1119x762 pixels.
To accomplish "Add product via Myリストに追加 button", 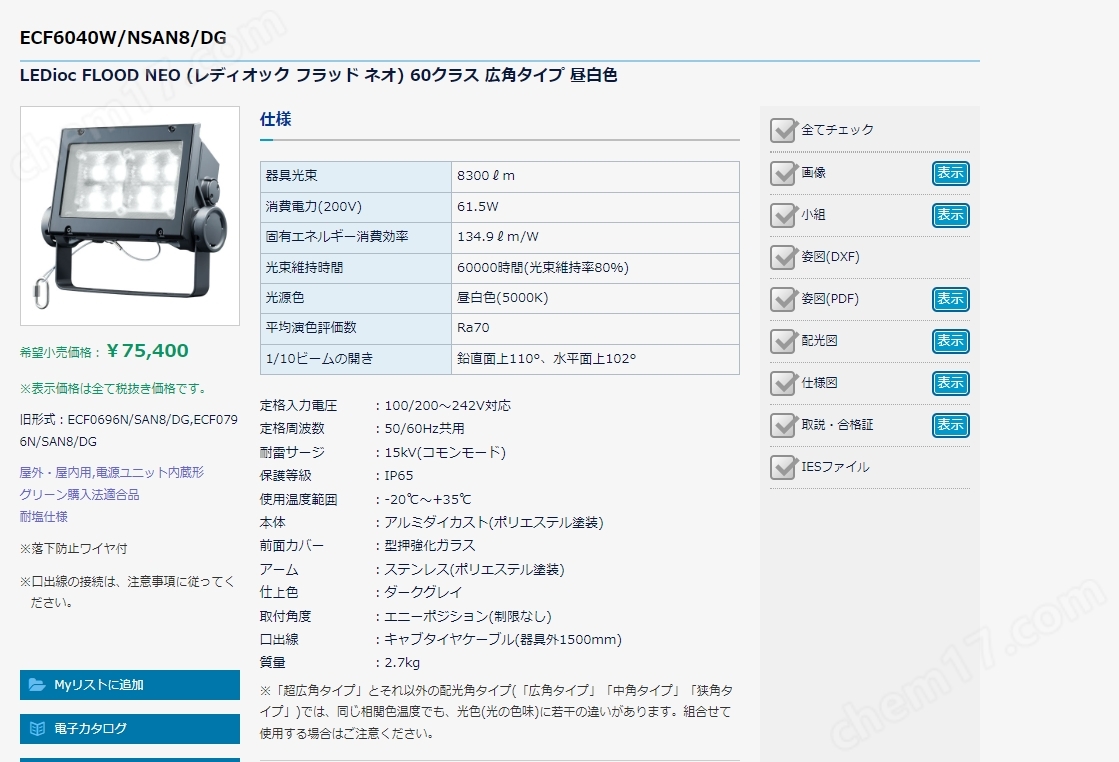I will [x=130, y=685].
